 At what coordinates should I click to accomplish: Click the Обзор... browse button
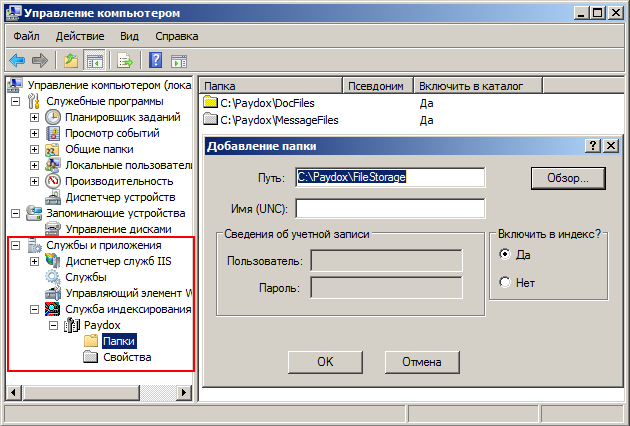click(567, 177)
